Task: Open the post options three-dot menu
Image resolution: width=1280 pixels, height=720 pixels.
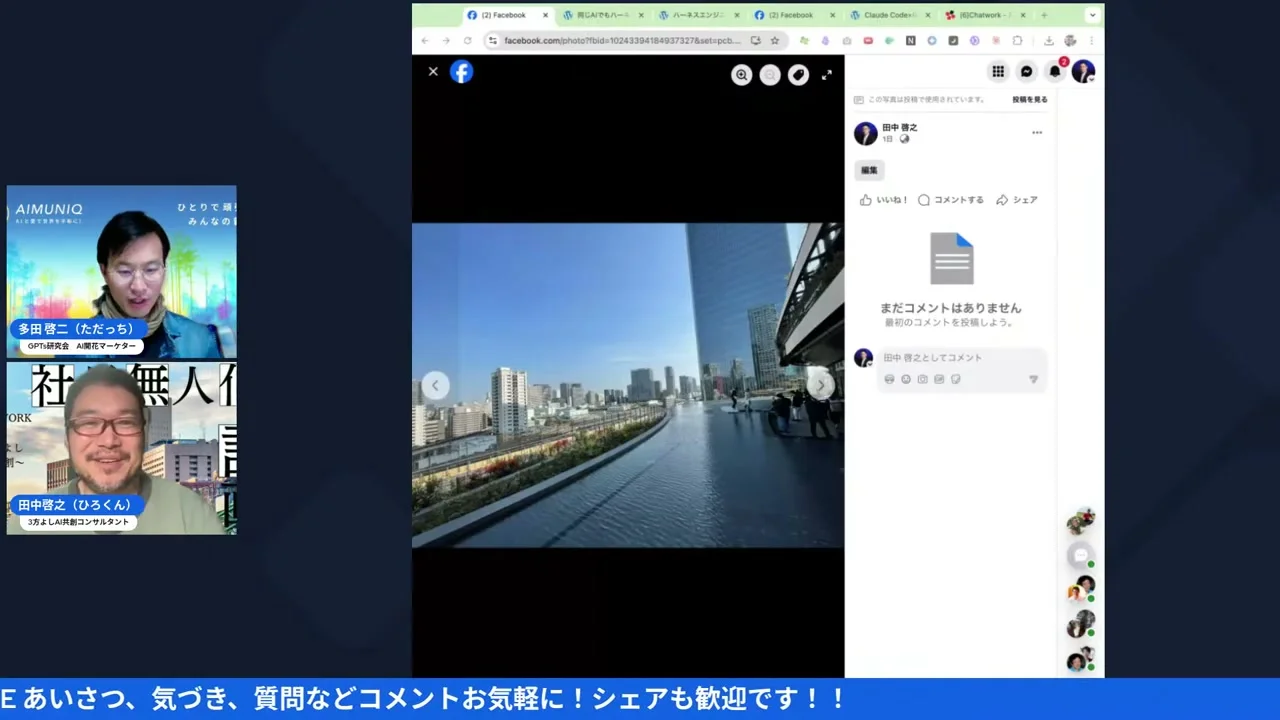Action: pyautogui.click(x=1037, y=132)
